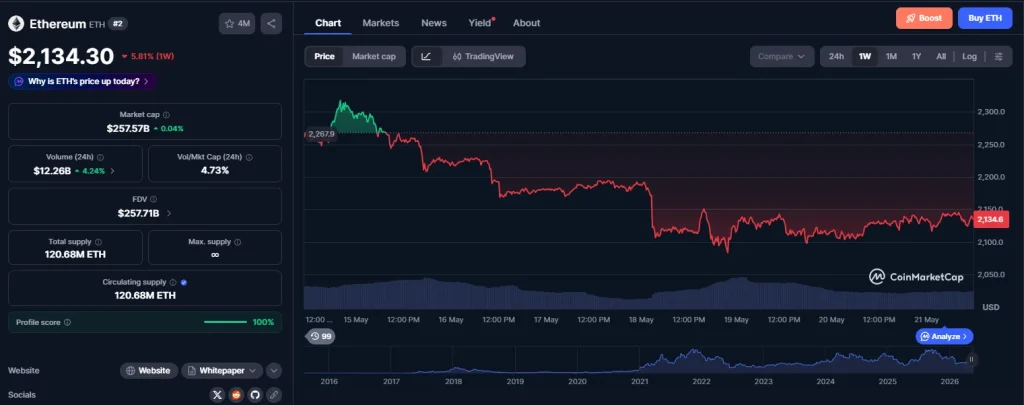Open the Website link button
Screen dimensions: 1024x405
pos(149,370)
